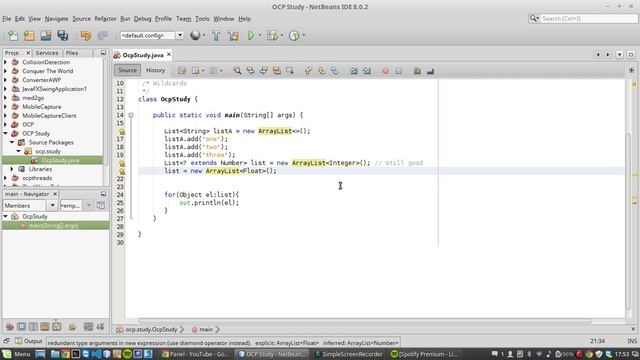This screenshot has width=640, height=360.
Task: Click the red Start Macro Recording icon
Action: pos(385,71)
